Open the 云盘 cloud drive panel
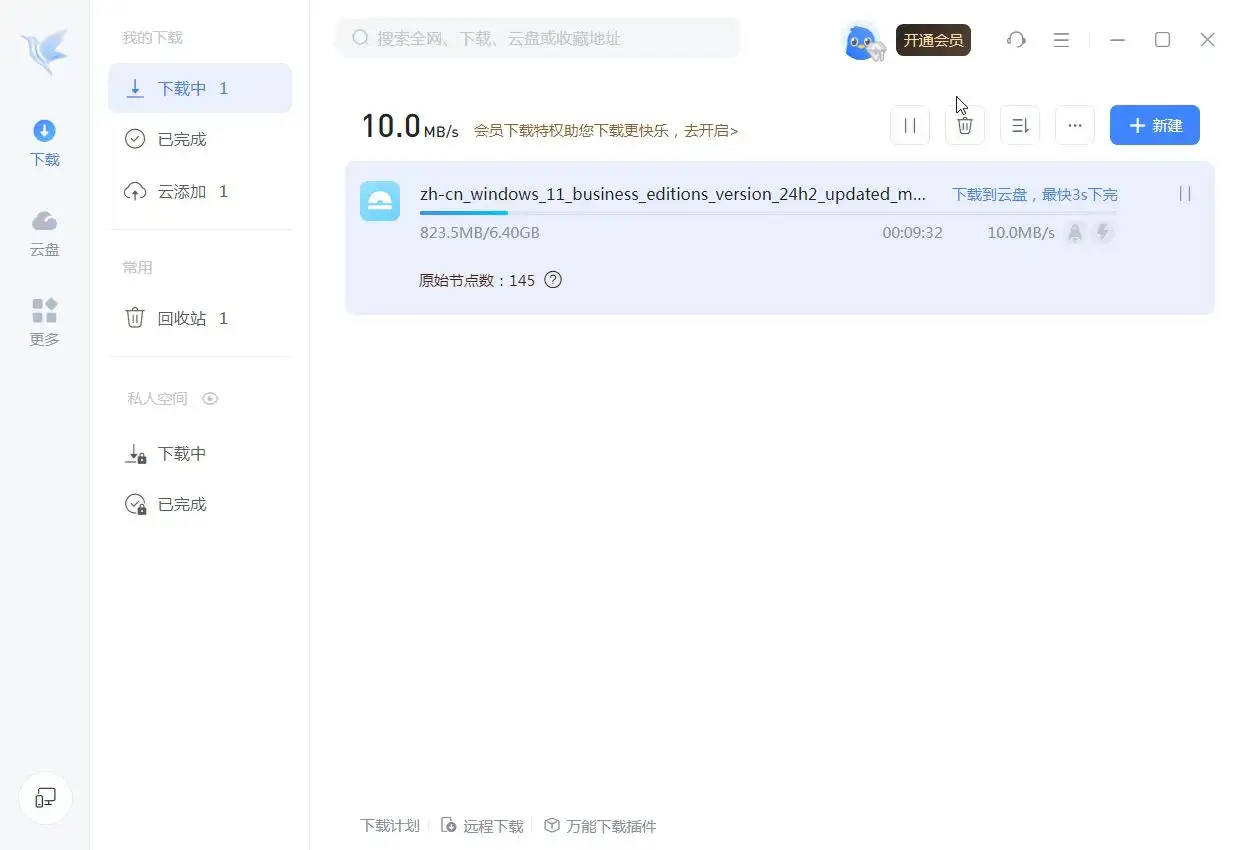Viewport: 1250px width, 850px height. pos(44,233)
